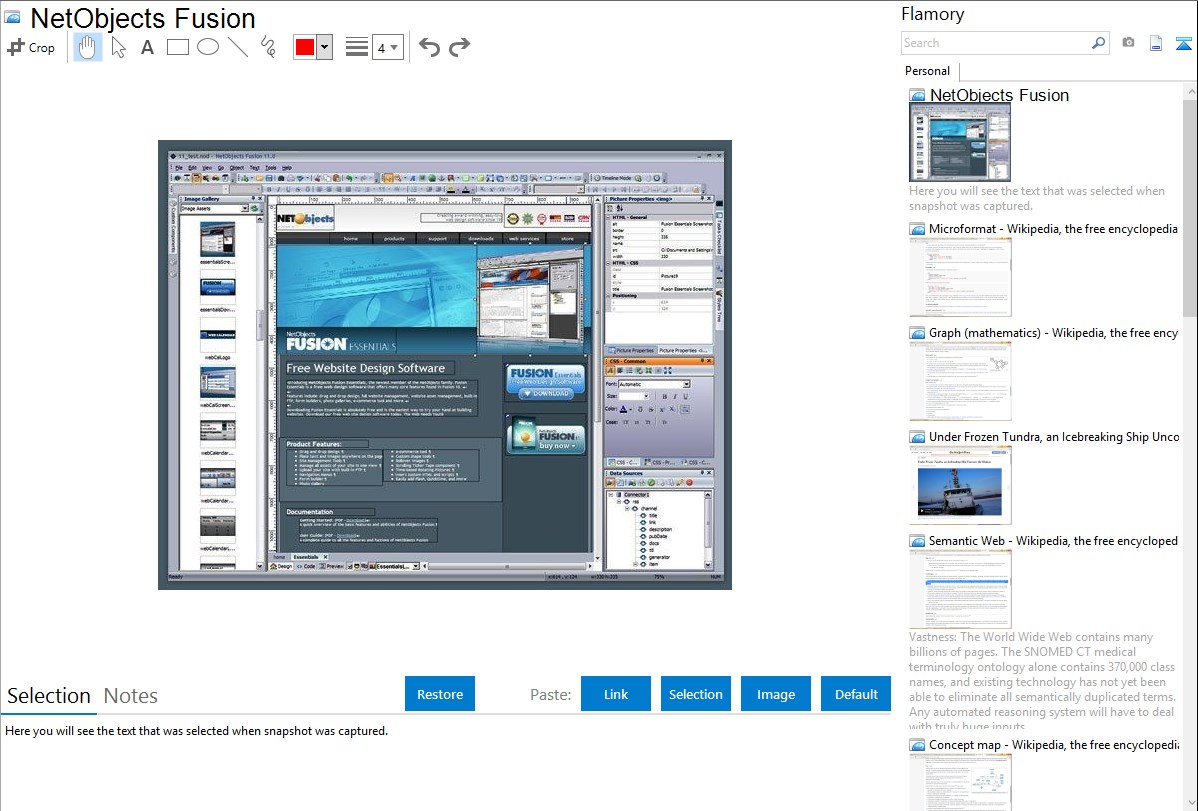The image size is (1198, 811).
Task: Redo the last undone action
Action: (x=459, y=47)
